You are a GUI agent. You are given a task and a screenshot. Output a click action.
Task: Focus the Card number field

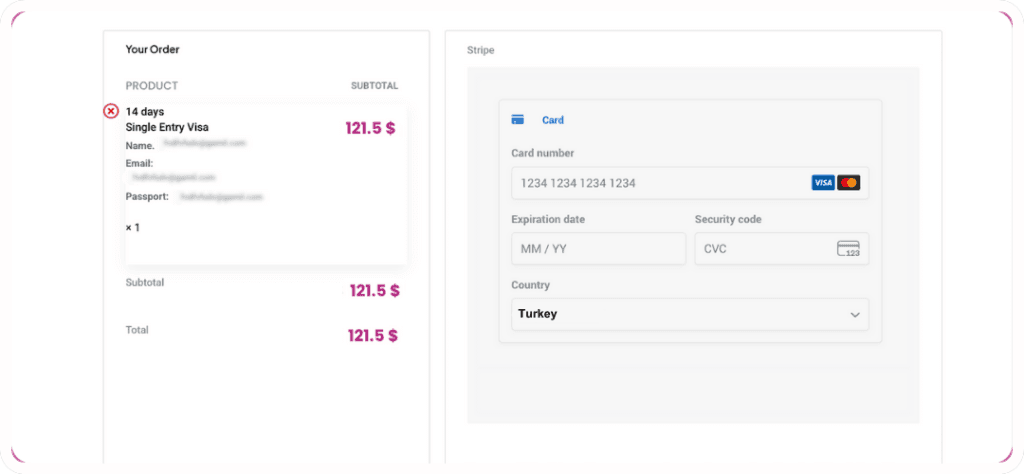click(660, 183)
